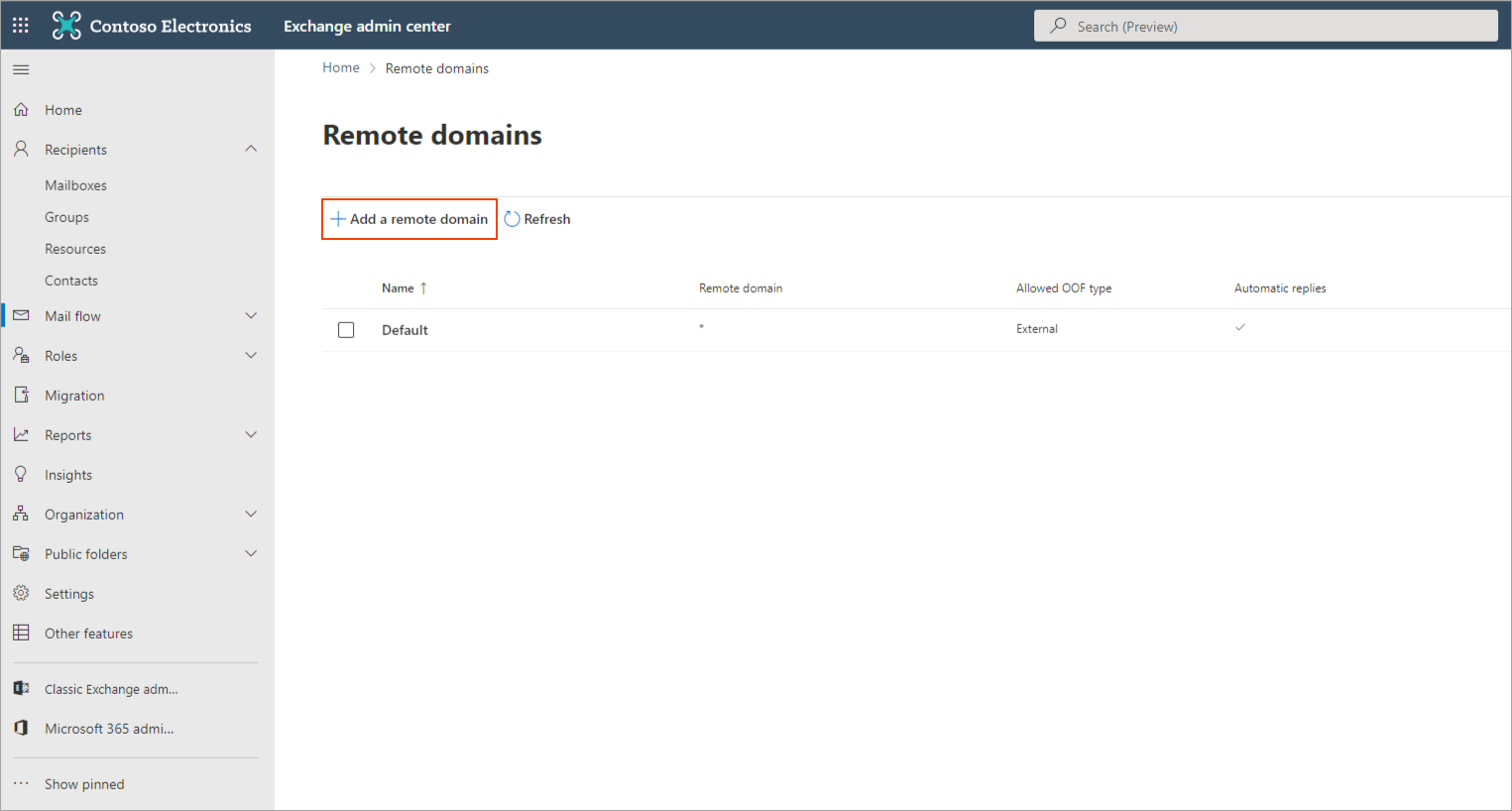Click the Insights lightbulb icon

click(x=21, y=475)
